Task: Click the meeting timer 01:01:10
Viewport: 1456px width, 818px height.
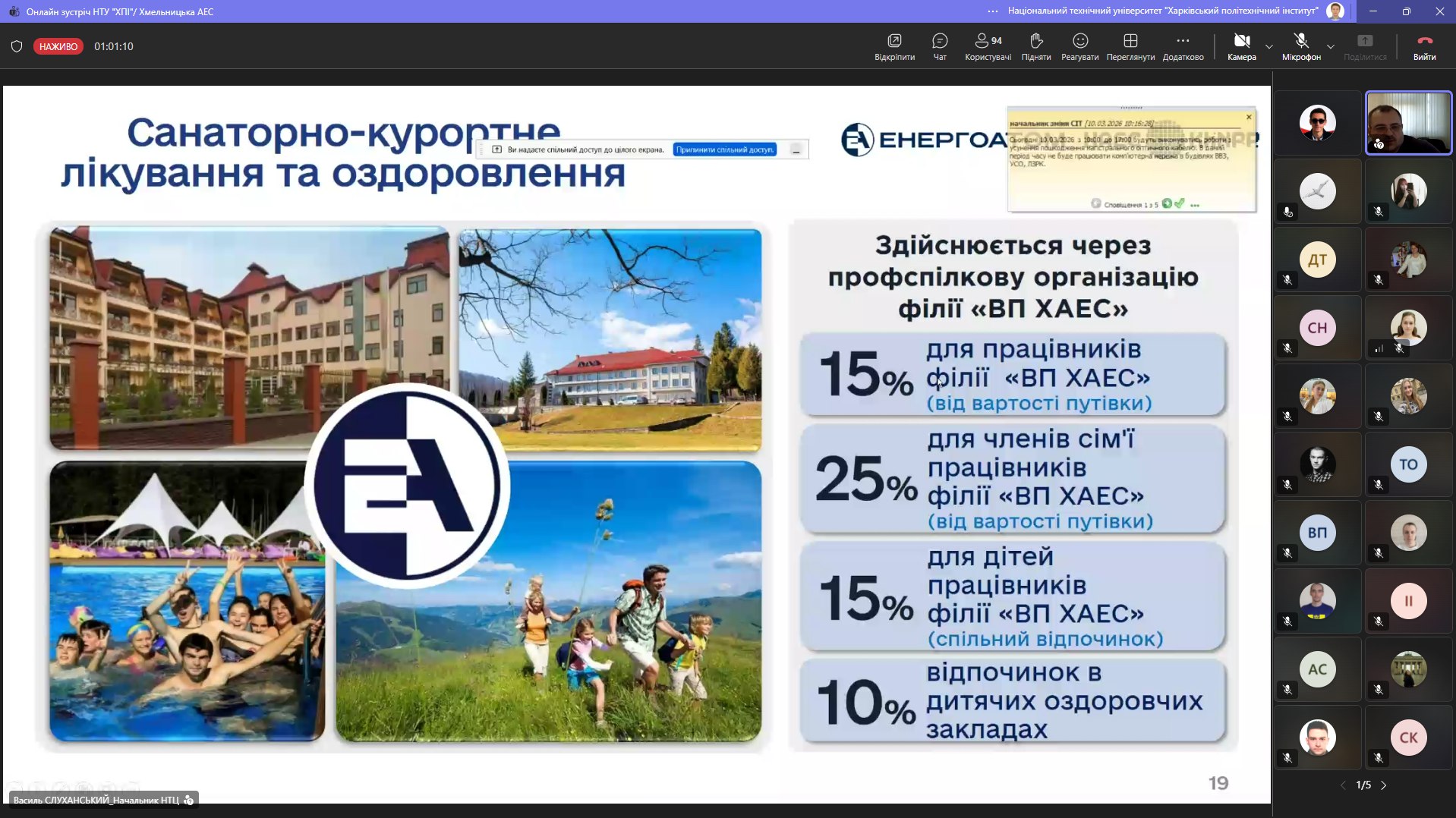Action: [114, 46]
